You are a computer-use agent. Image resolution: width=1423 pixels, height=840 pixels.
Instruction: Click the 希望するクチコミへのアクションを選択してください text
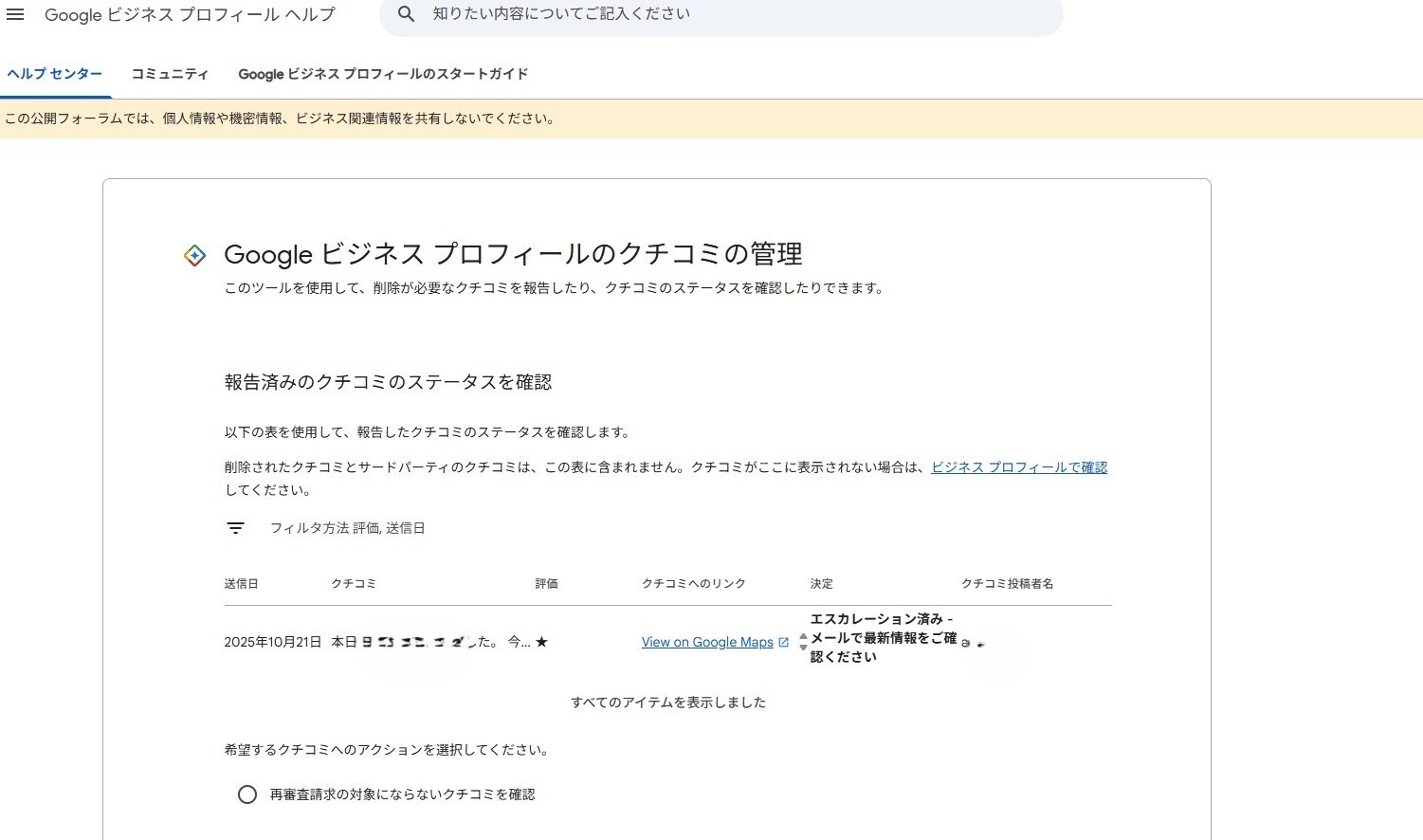point(387,750)
